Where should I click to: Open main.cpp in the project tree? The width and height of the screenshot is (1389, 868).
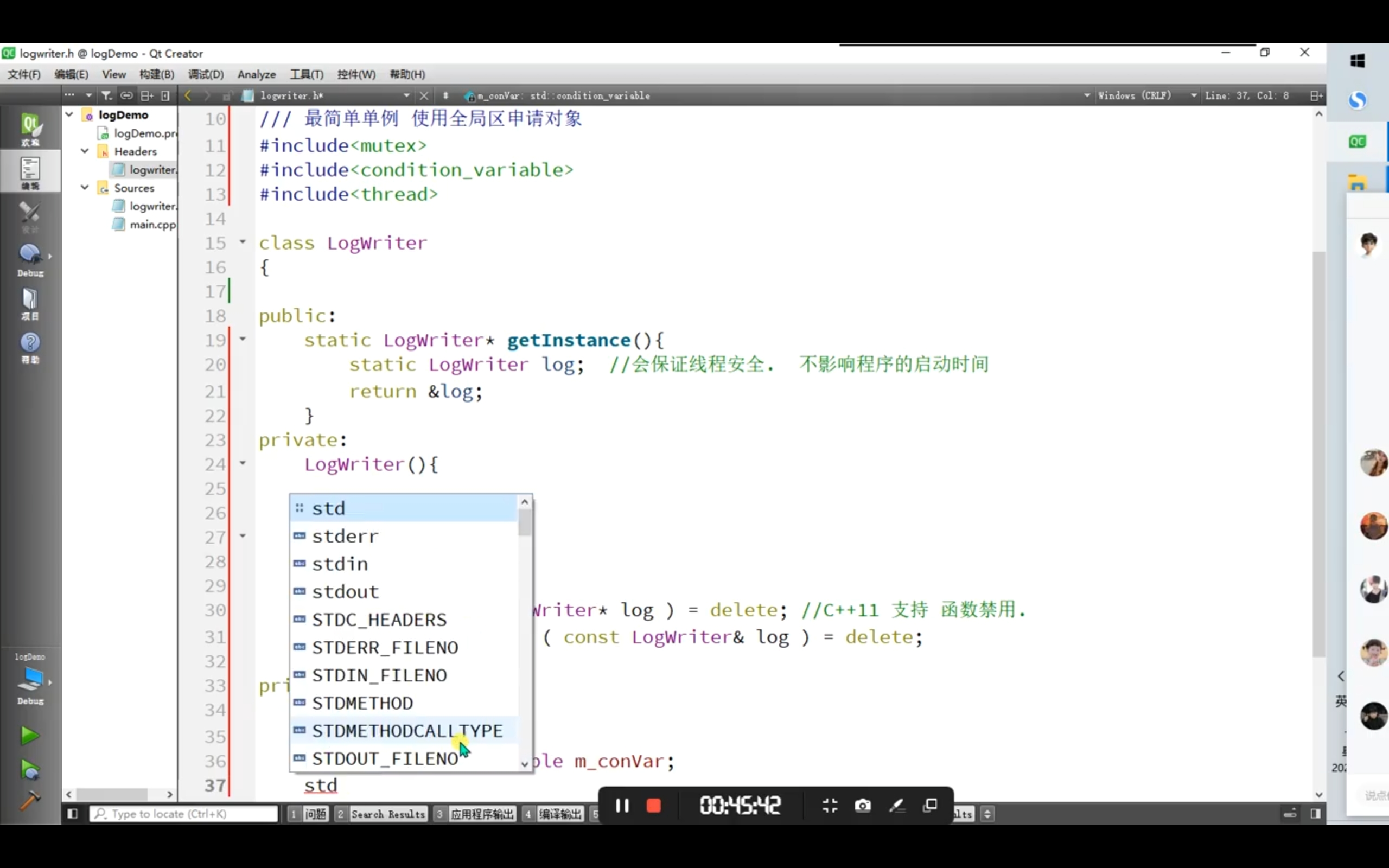pos(152,225)
